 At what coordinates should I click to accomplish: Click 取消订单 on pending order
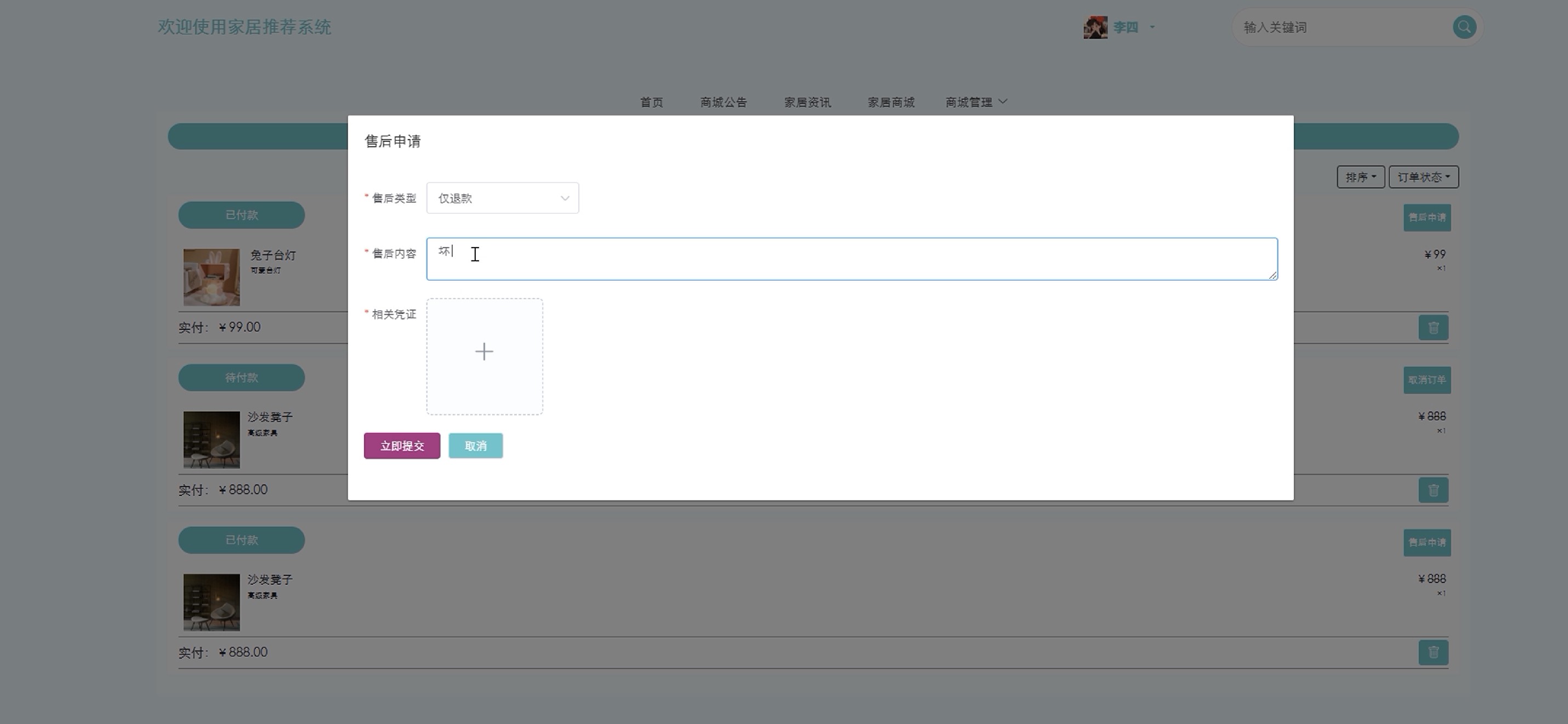point(1427,380)
